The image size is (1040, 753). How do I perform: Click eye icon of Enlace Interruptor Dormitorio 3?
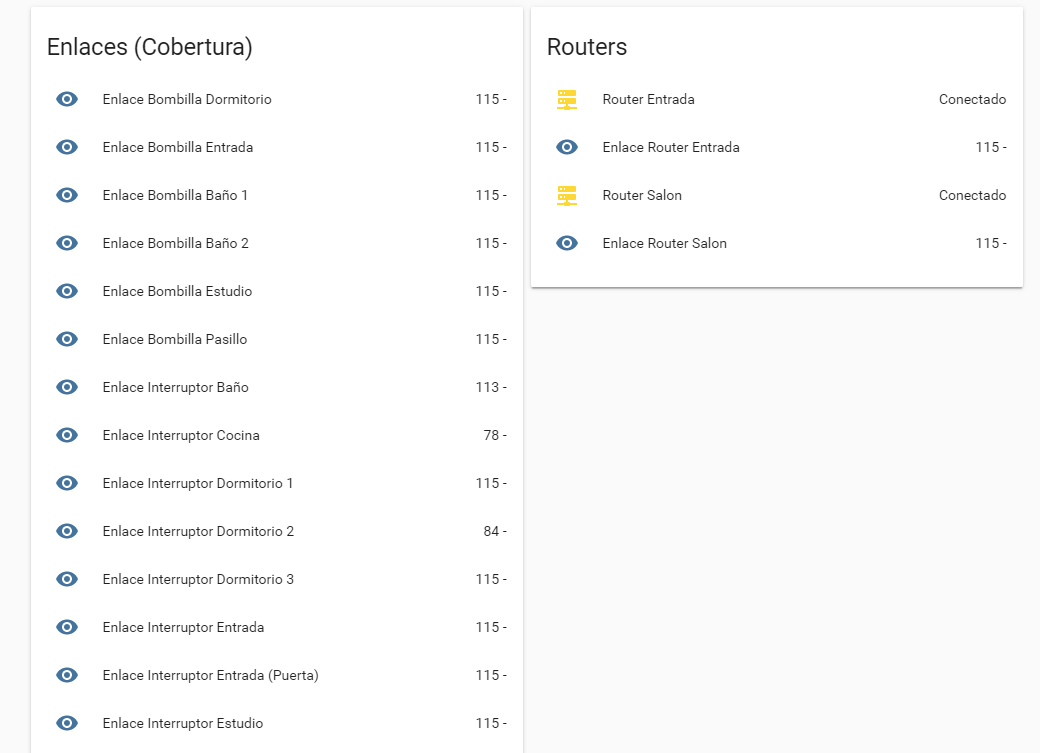pos(67,579)
